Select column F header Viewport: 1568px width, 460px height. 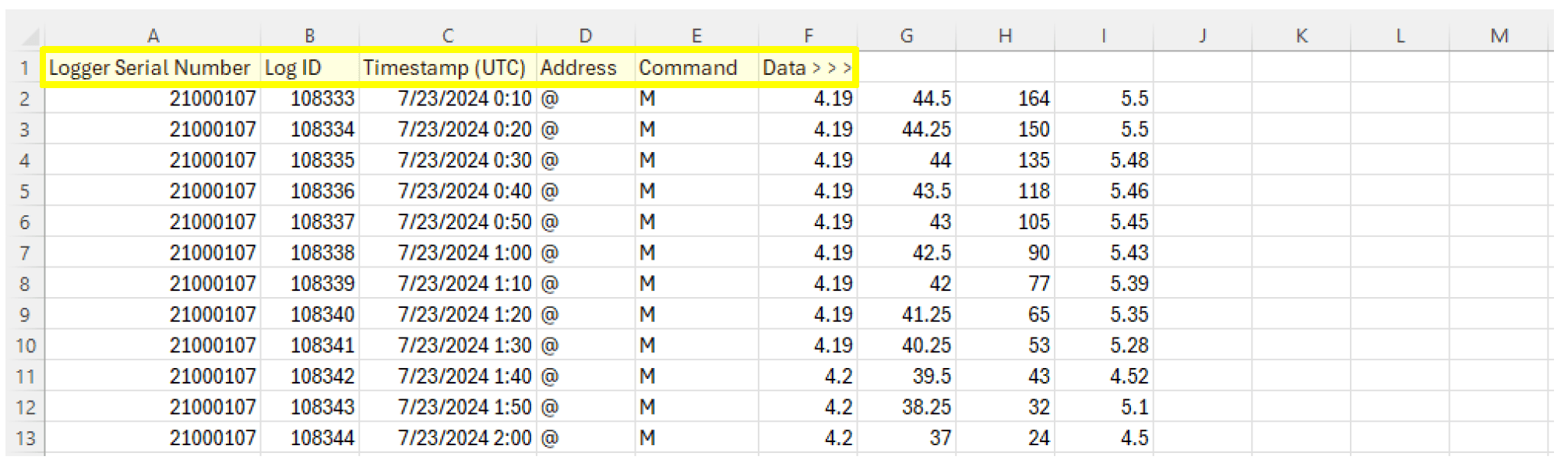tap(808, 36)
